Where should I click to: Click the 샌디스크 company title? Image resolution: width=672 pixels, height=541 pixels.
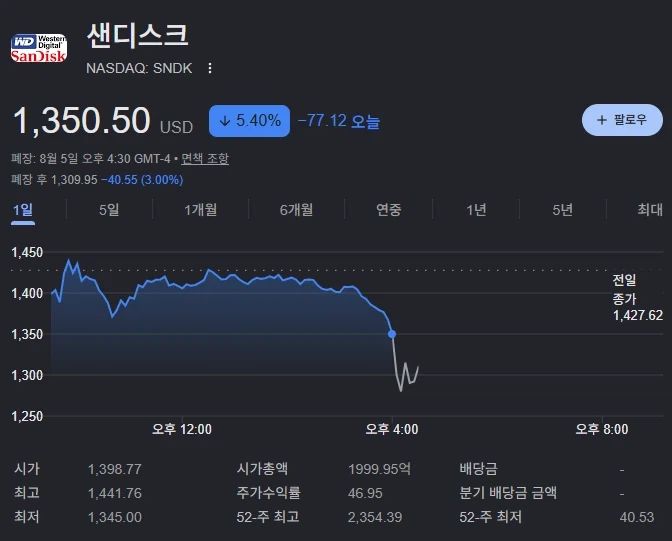point(138,35)
